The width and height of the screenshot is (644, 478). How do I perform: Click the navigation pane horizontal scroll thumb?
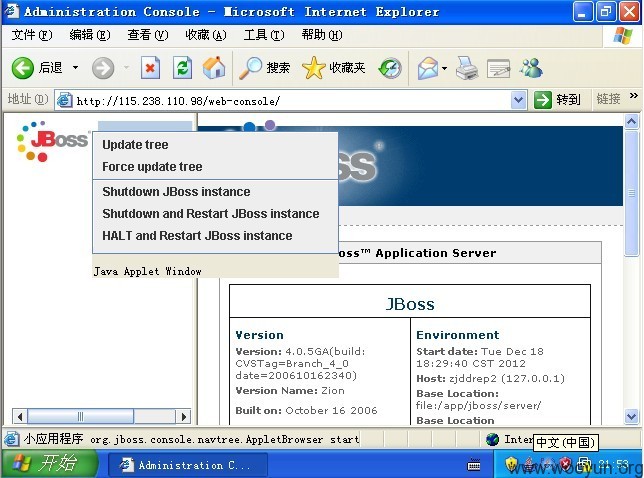point(80,416)
